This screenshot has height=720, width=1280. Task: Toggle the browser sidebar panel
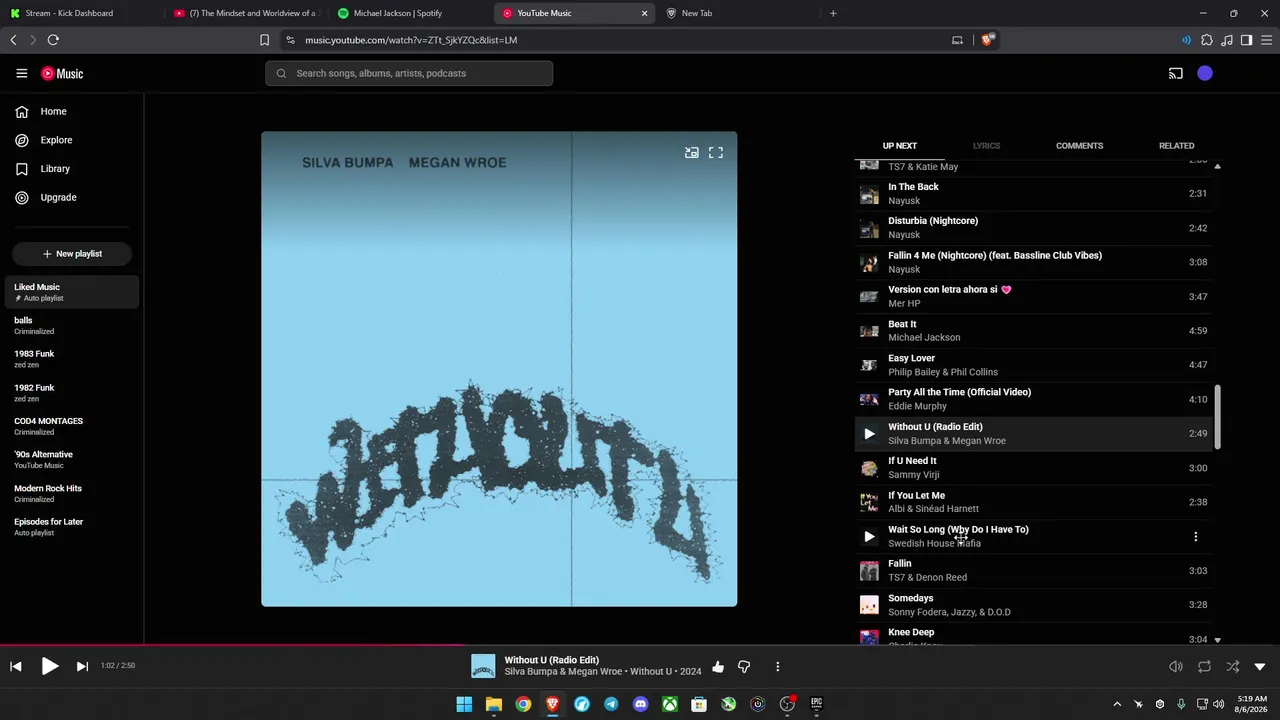(1246, 40)
